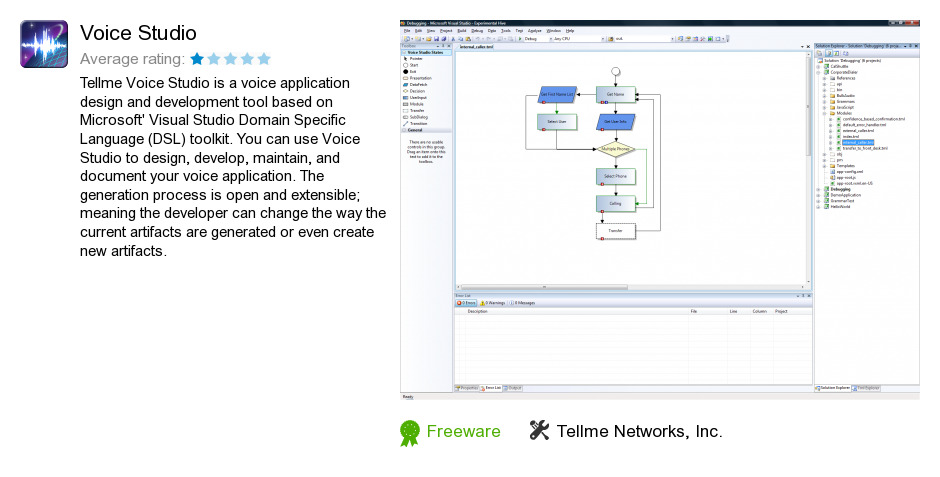Open the Build menu
The image size is (940, 477).
point(462,31)
